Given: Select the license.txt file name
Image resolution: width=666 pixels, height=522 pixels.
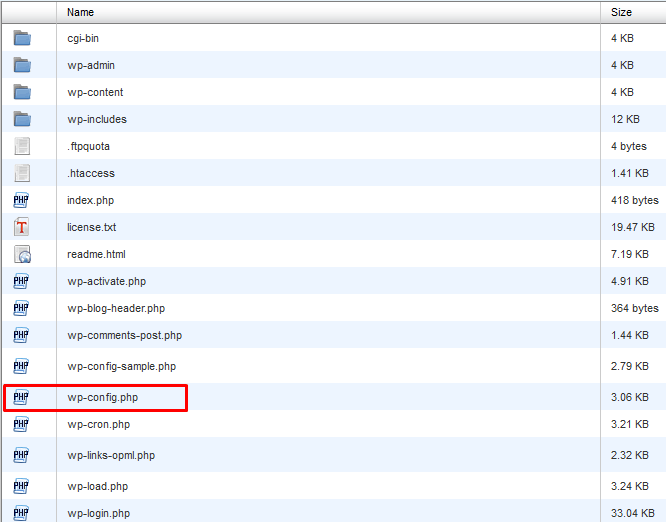Looking at the screenshot, I should point(91,227).
